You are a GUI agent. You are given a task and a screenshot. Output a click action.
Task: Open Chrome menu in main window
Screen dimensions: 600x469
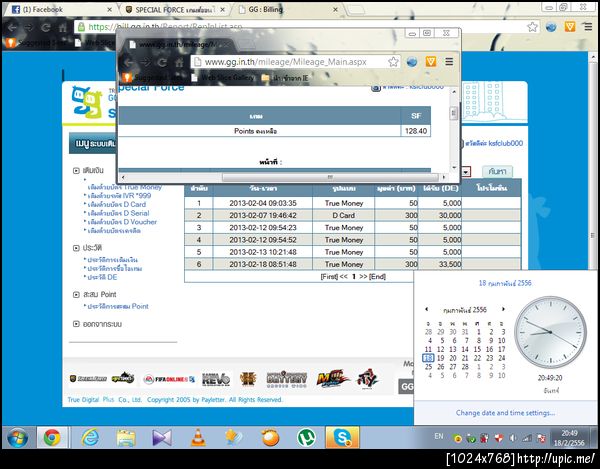588,27
